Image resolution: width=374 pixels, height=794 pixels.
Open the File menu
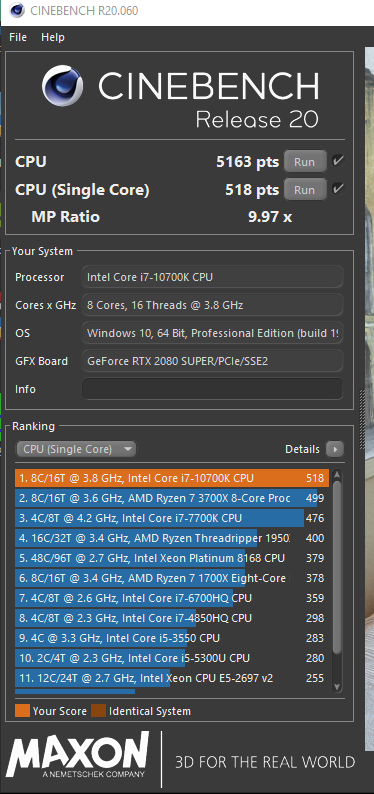[x=18, y=37]
